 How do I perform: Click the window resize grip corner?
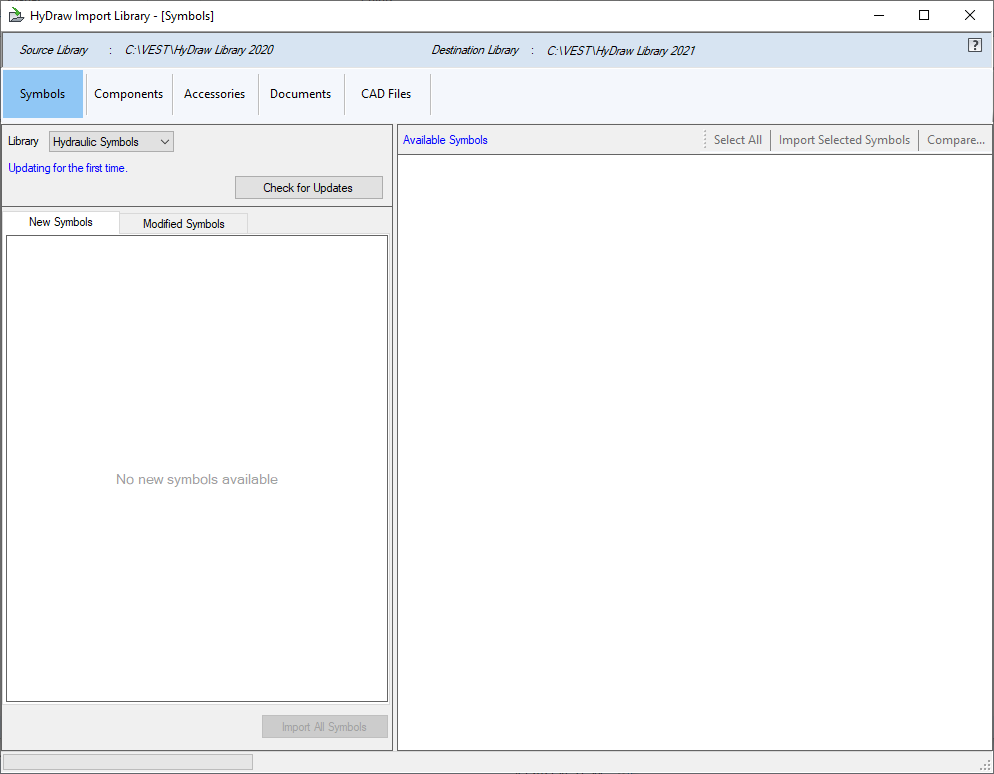coord(985,765)
